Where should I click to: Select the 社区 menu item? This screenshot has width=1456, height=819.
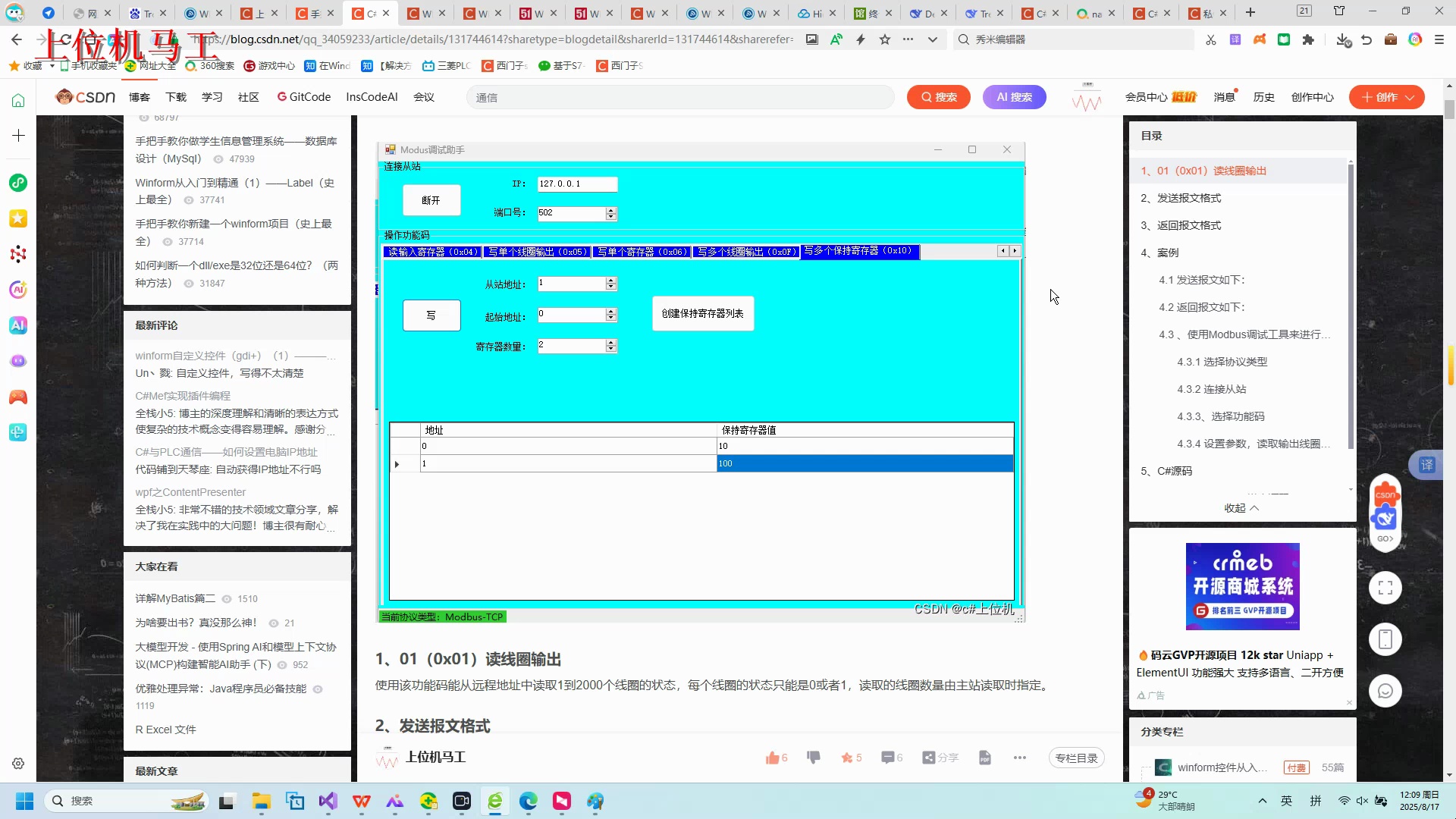tap(248, 97)
